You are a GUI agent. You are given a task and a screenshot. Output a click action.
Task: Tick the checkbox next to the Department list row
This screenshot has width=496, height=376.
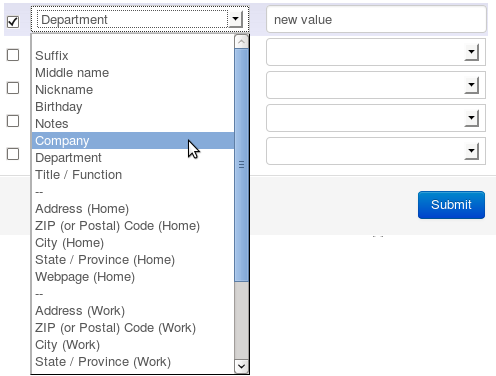(x=13, y=154)
